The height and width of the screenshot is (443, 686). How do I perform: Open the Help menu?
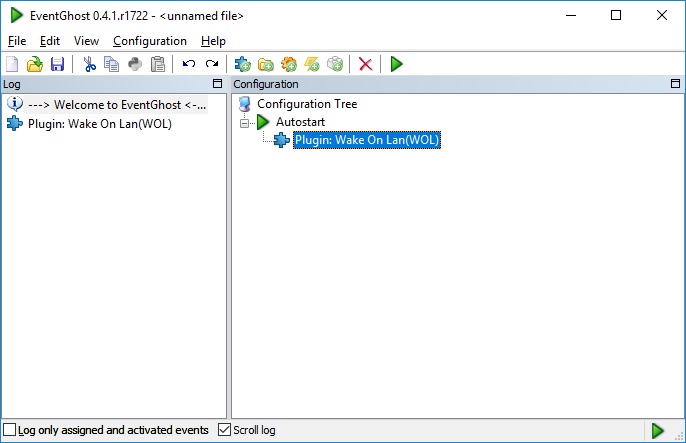tap(213, 41)
